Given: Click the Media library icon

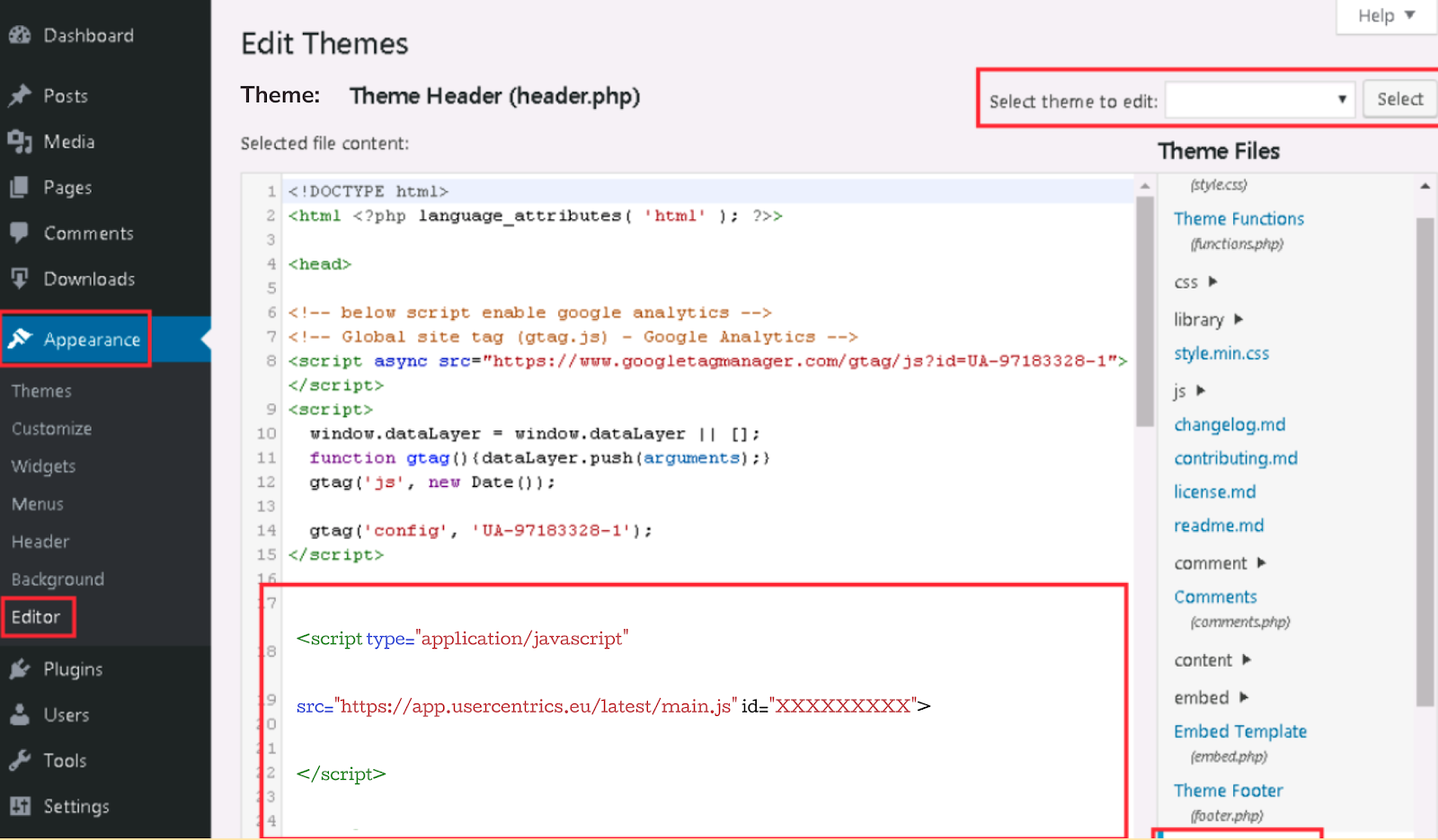Looking at the screenshot, I should [x=20, y=141].
